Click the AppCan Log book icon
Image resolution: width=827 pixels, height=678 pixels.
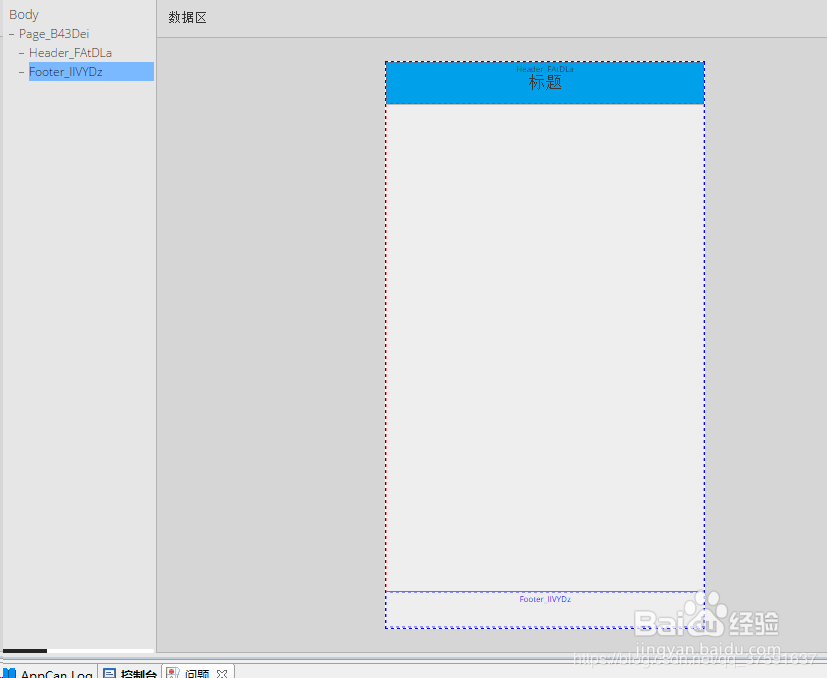tap(9, 673)
